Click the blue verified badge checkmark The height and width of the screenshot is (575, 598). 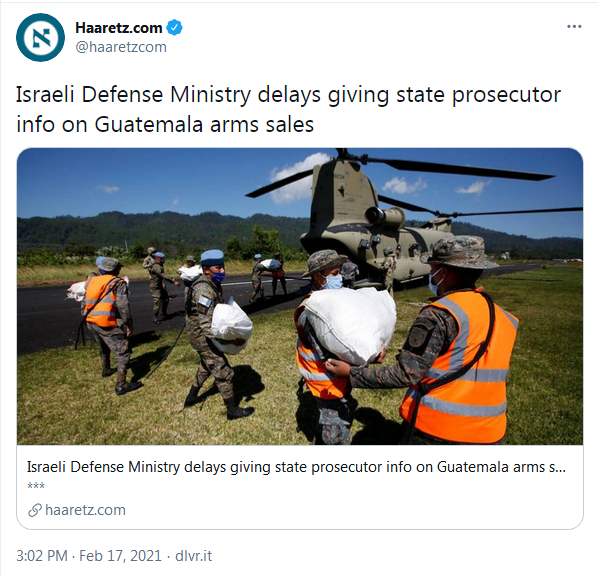tap(175, 27)
